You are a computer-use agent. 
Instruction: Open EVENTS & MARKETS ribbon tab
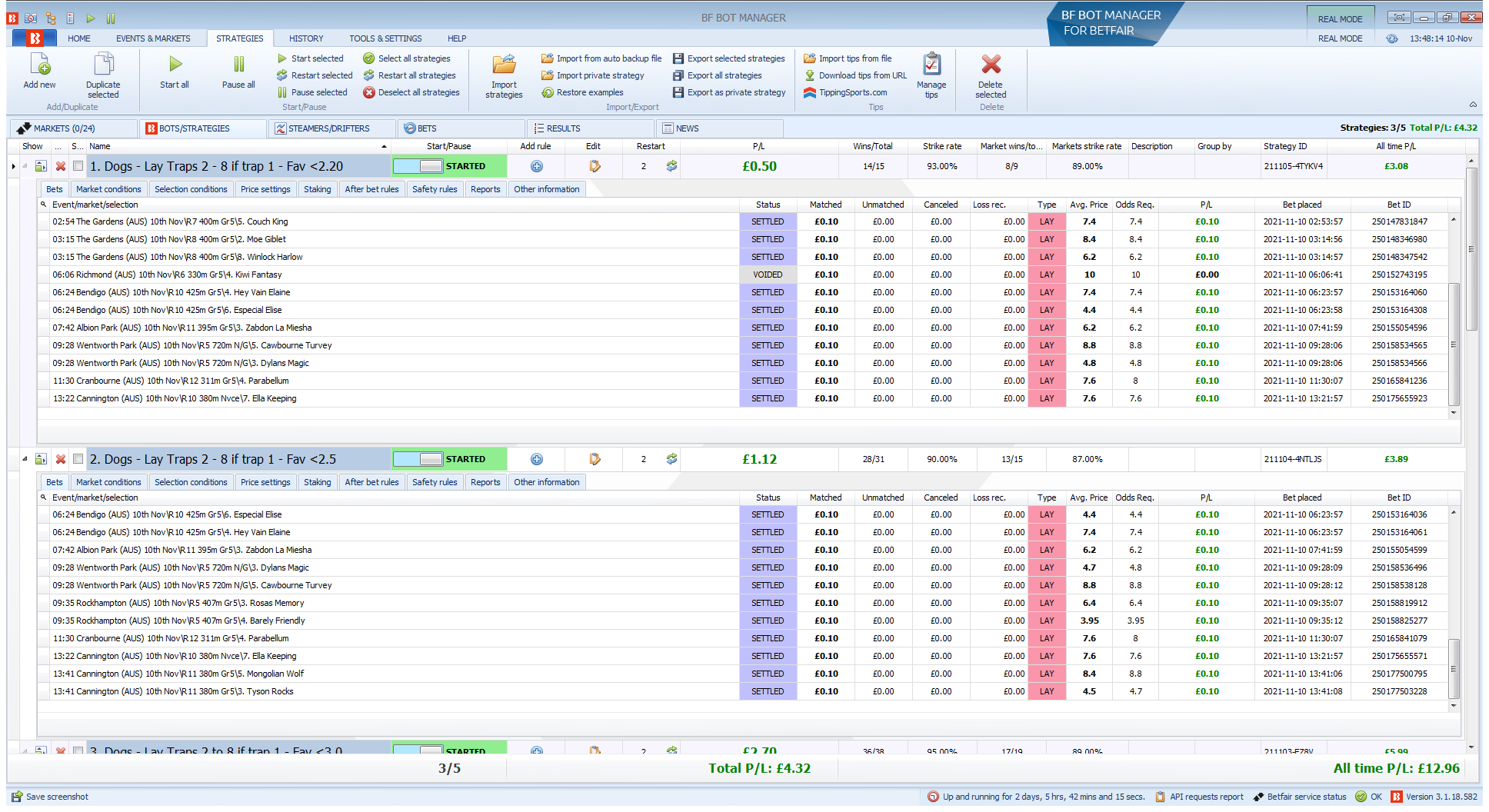tap(153, 38)
